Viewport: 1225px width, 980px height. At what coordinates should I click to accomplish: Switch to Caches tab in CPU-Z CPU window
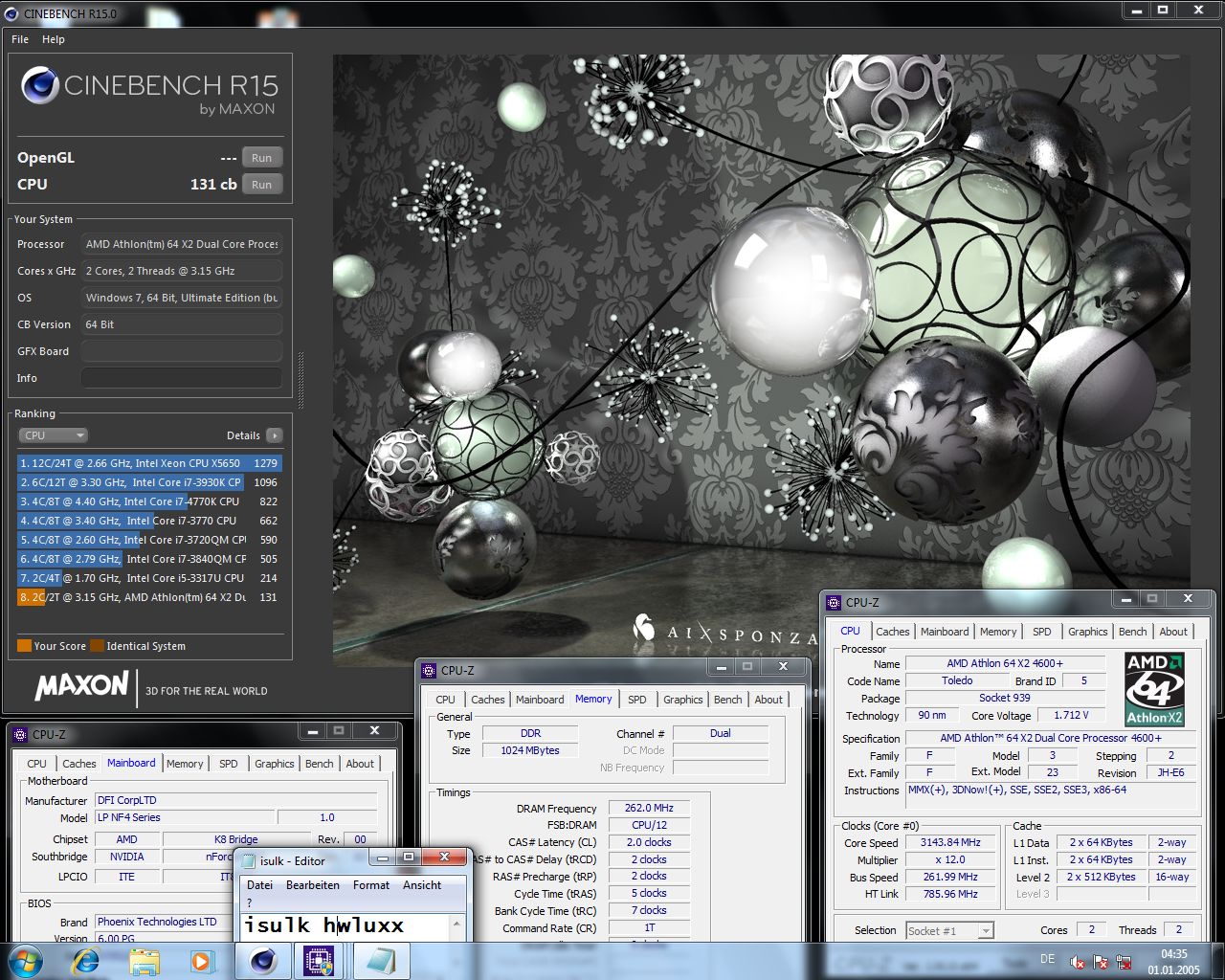(892, 632)
